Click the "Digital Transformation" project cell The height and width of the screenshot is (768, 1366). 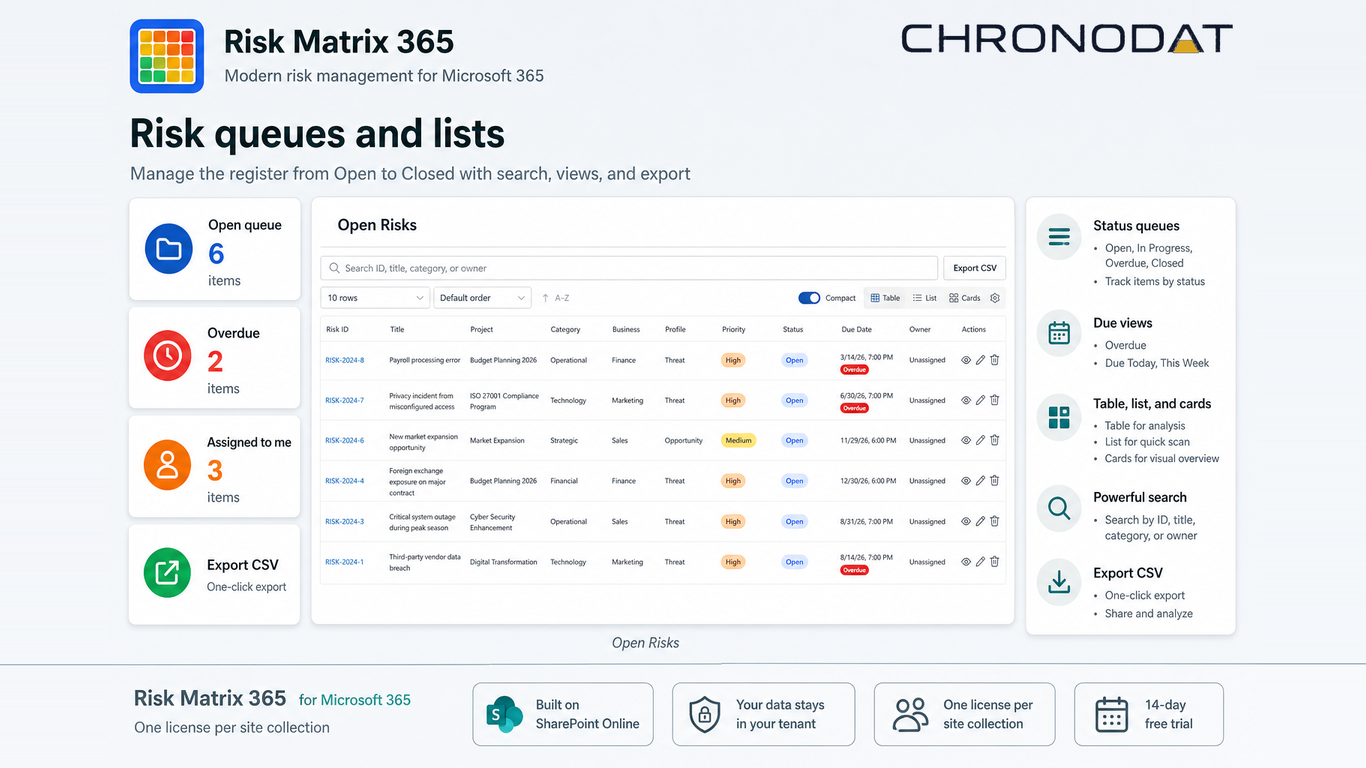tap(504, 562)
